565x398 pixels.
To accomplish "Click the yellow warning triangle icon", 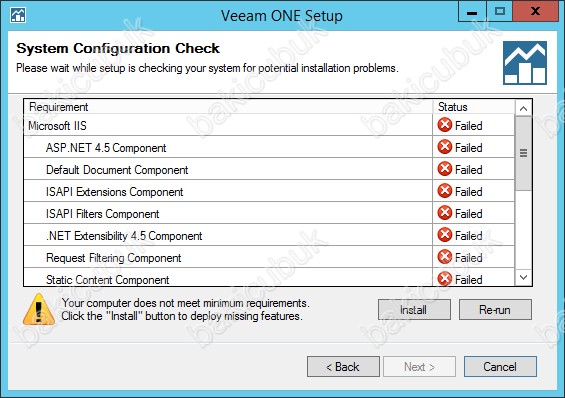I will pyautogui.click(x=39, y=309).
